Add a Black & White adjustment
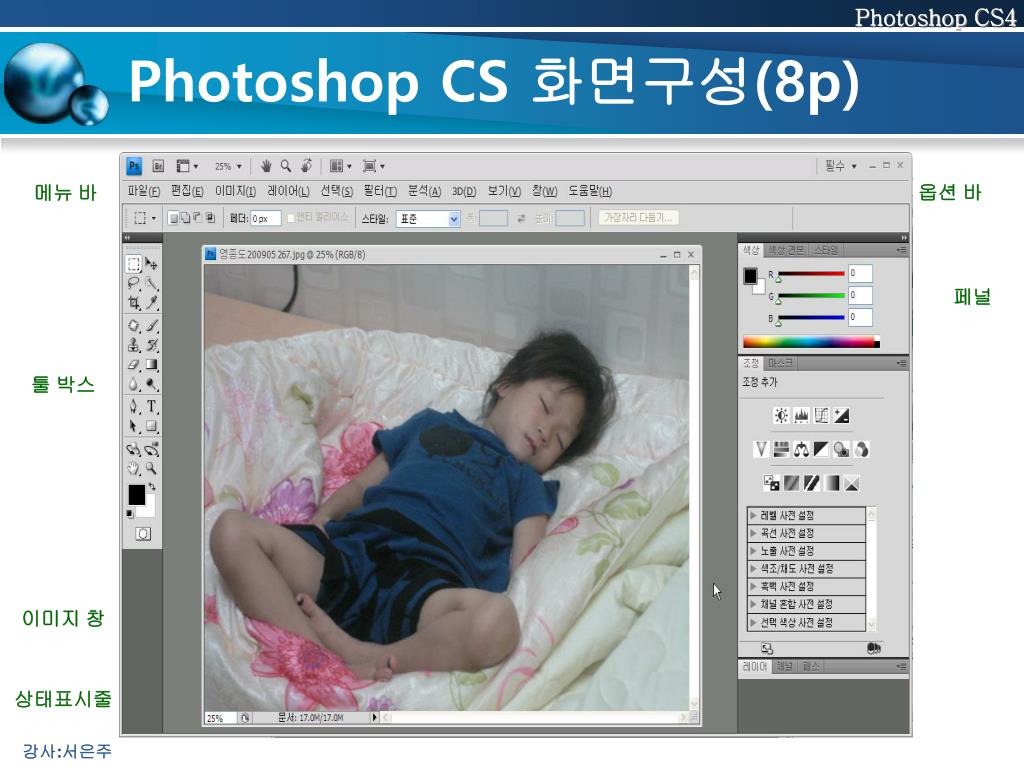The image size is (1024, 768). tap(821, 449)
